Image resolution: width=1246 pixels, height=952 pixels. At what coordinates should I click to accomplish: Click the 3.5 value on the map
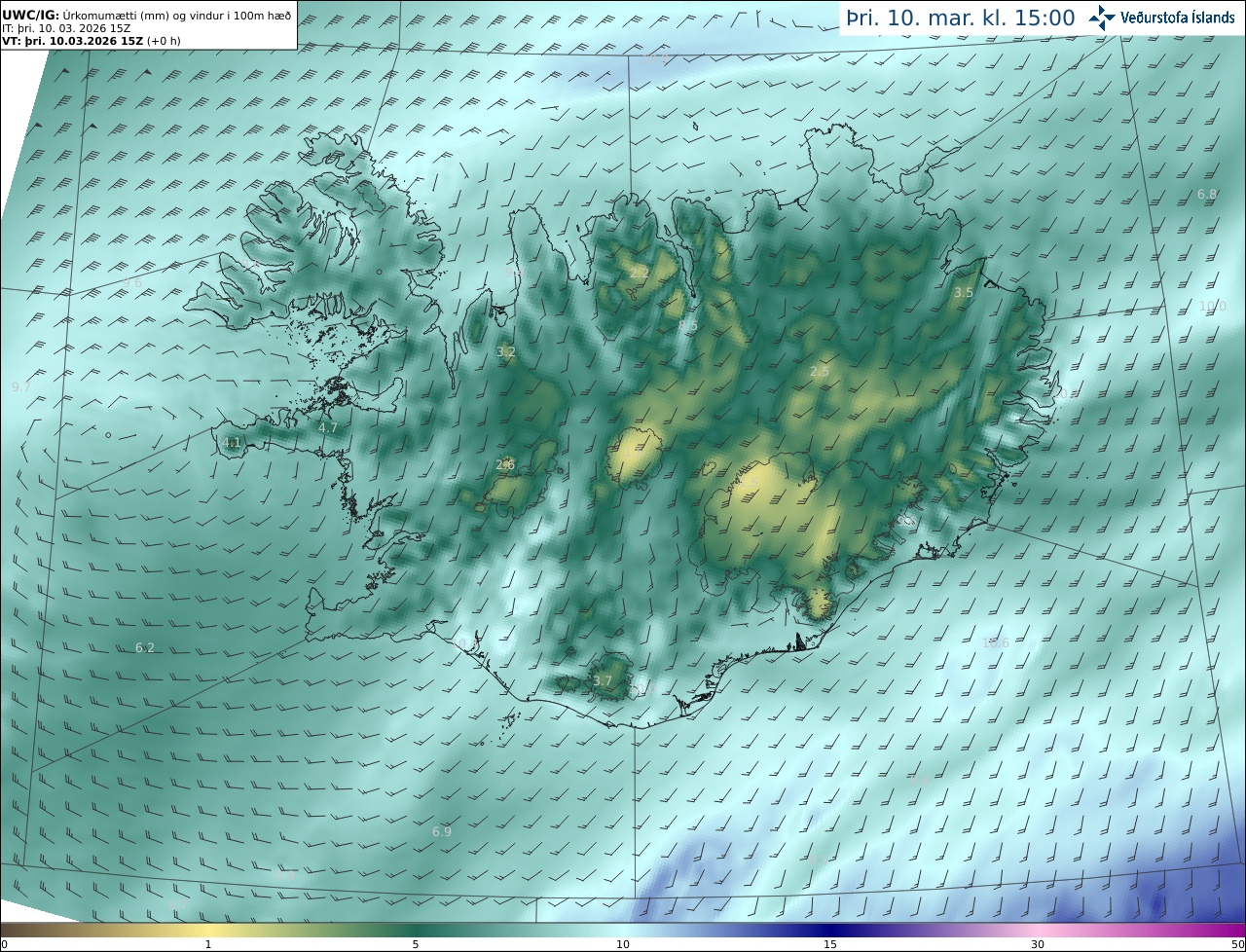pos(964,292)
